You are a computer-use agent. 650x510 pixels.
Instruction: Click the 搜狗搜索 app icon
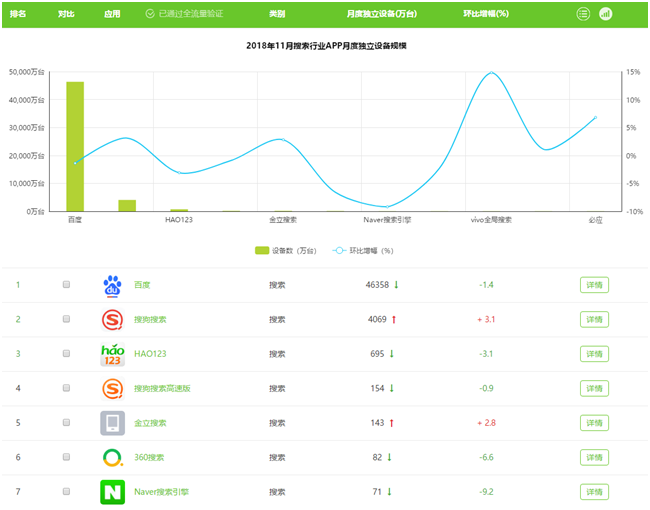click(112, 319)
